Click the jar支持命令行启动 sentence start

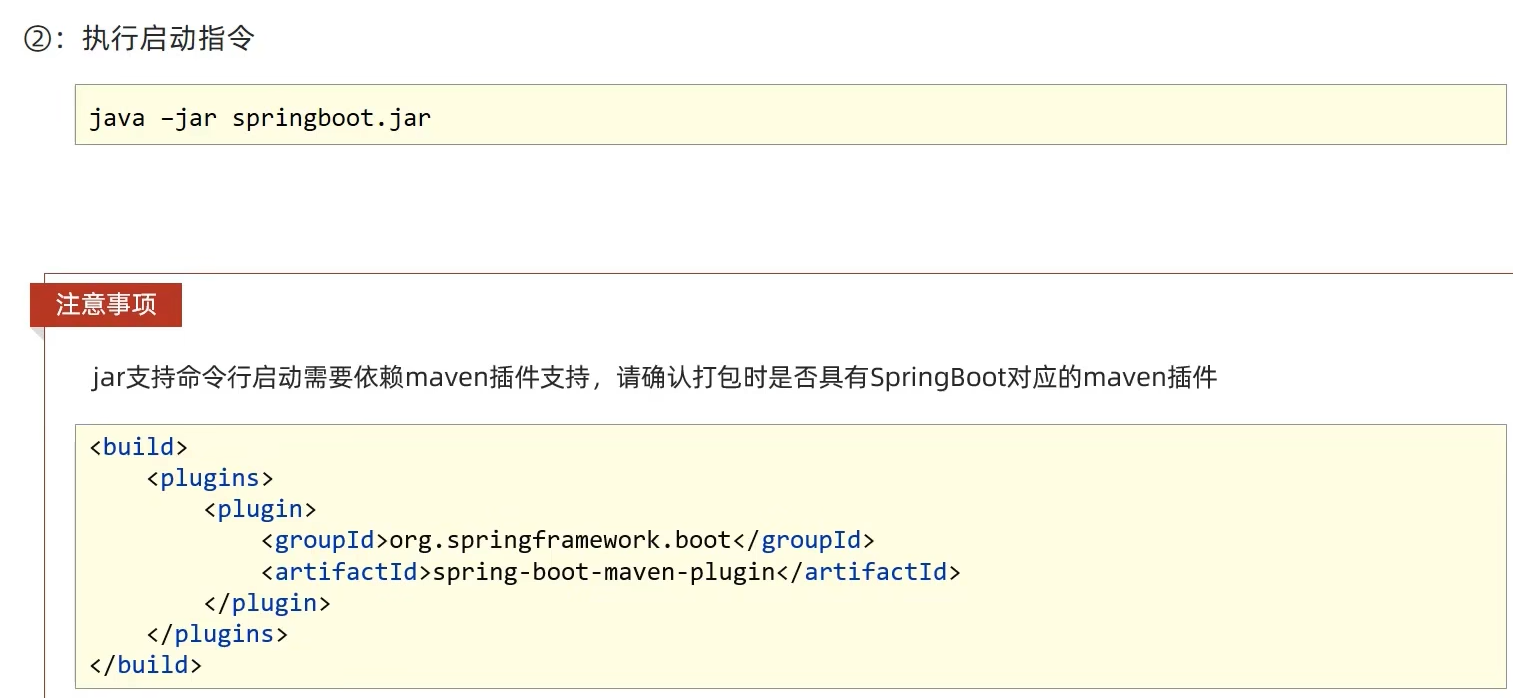[x=180, y=378]
